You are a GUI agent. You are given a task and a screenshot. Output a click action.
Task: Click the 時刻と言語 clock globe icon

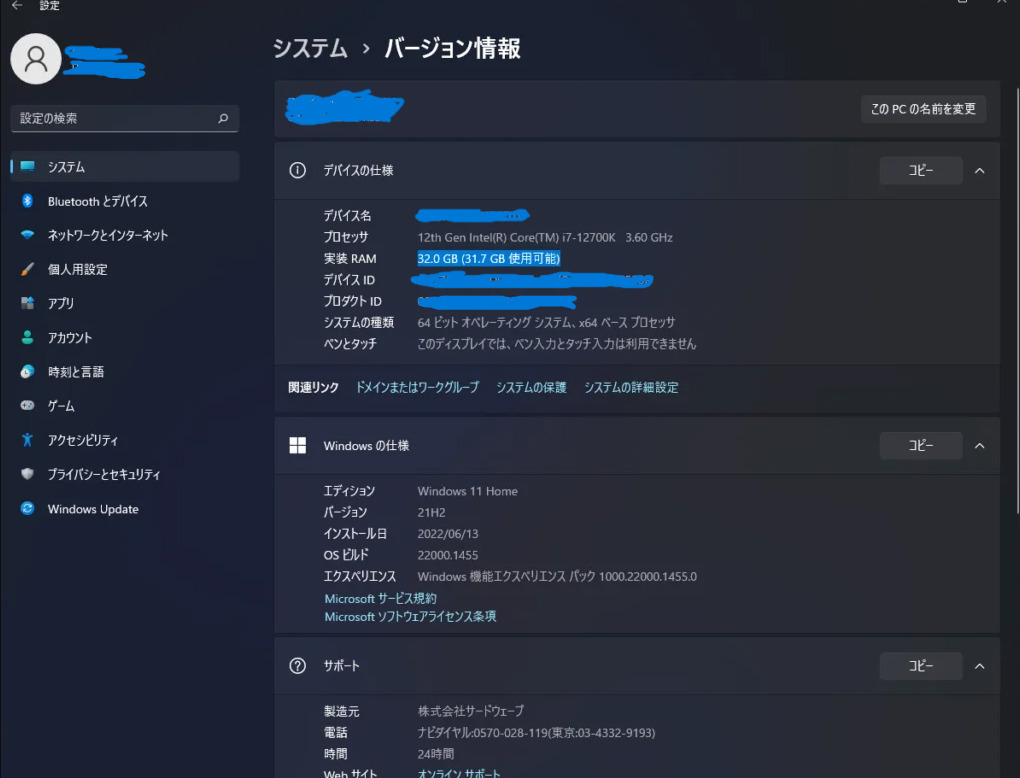27,371
